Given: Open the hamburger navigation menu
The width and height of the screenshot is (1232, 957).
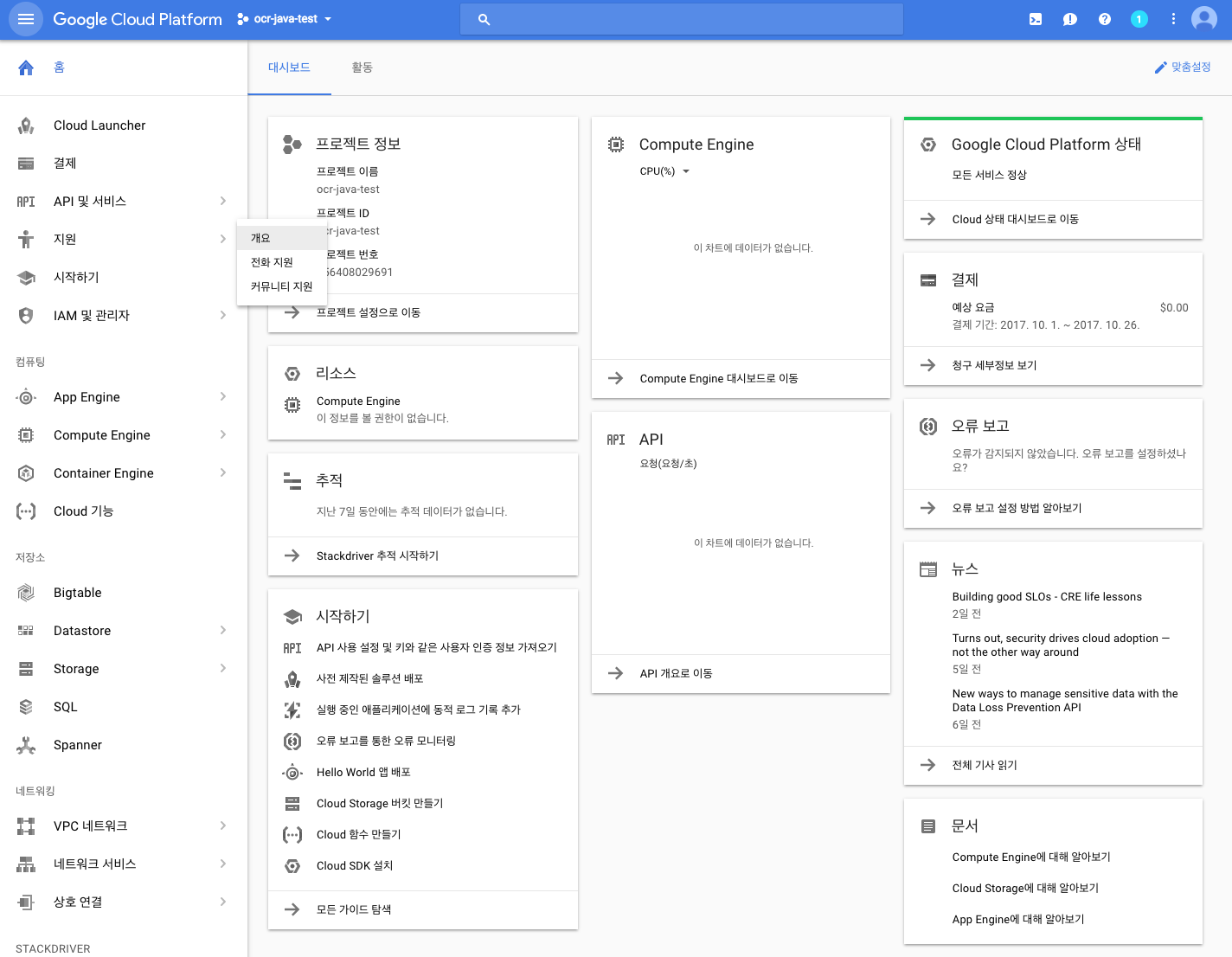Looking at the screenshot, I should [26, 19].
